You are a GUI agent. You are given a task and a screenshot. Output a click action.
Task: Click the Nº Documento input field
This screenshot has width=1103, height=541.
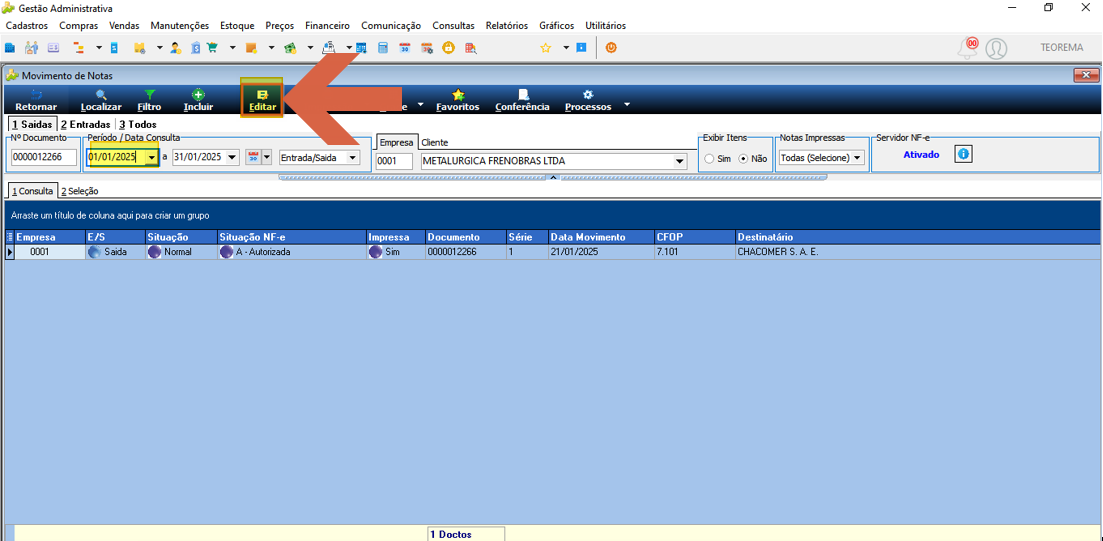44,158
